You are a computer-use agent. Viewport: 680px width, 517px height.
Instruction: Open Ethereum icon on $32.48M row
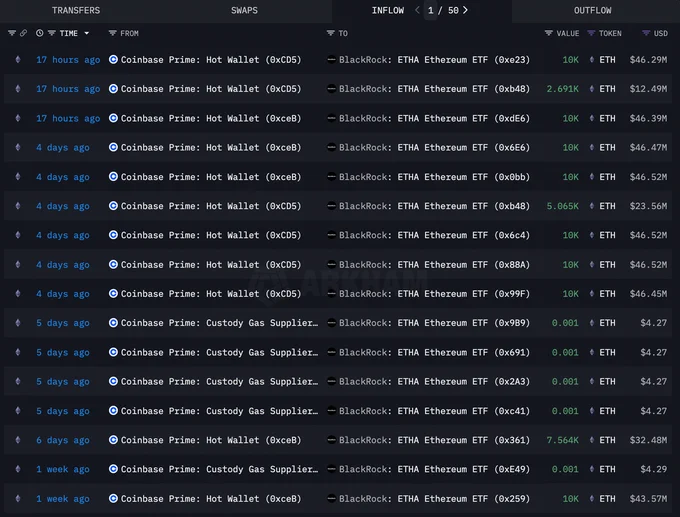coord(18,440)
